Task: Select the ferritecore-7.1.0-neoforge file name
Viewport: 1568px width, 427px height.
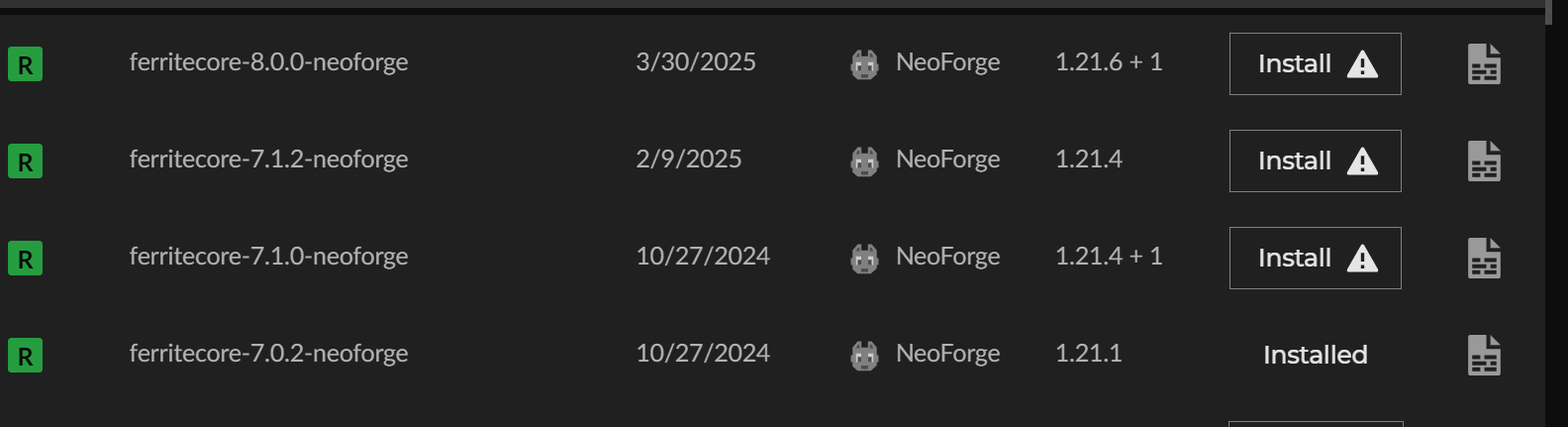Action: click(268, 257)
